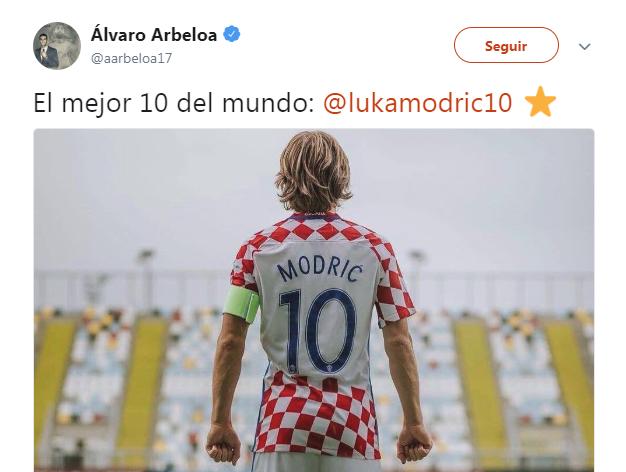626x472 pixels.
Task: Click the blue verified badge
Action: [x=232, y=34]
